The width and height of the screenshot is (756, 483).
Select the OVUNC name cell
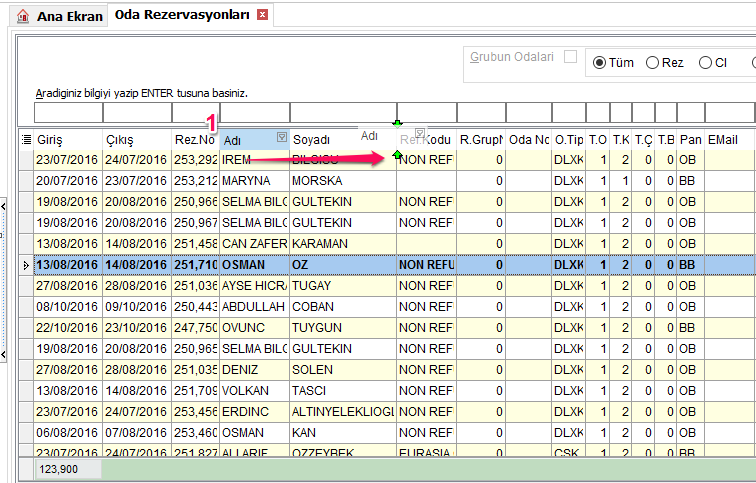pos(254,328)
